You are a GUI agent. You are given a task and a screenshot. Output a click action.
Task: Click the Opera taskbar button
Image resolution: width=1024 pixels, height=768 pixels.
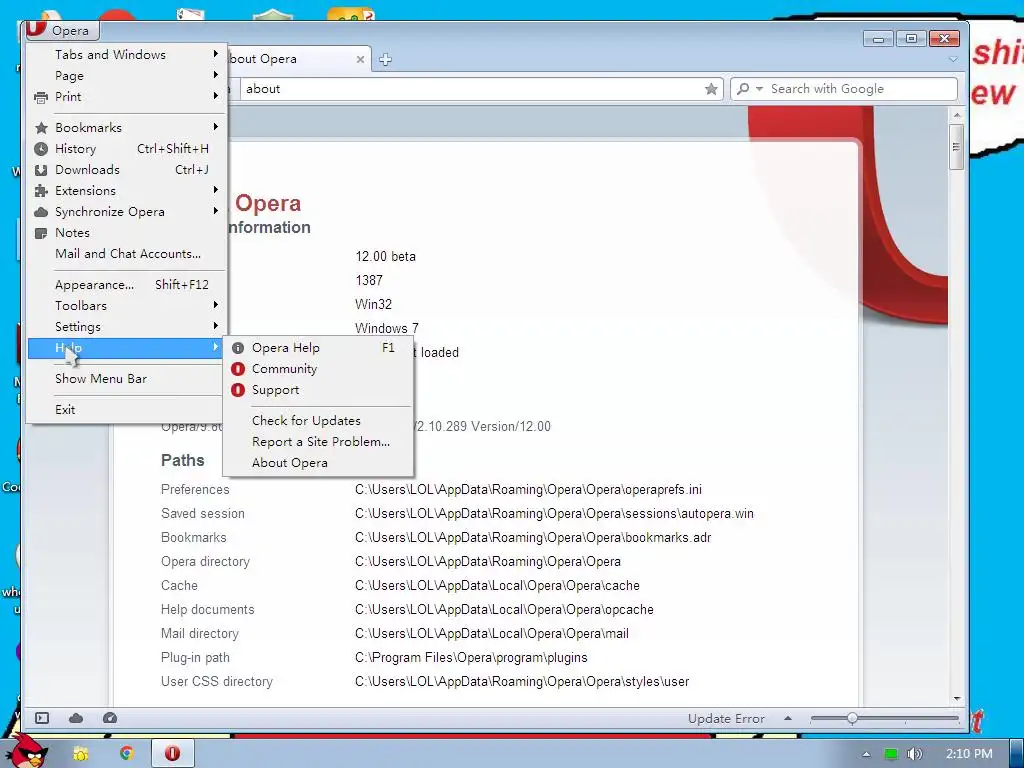click(173, 753)
